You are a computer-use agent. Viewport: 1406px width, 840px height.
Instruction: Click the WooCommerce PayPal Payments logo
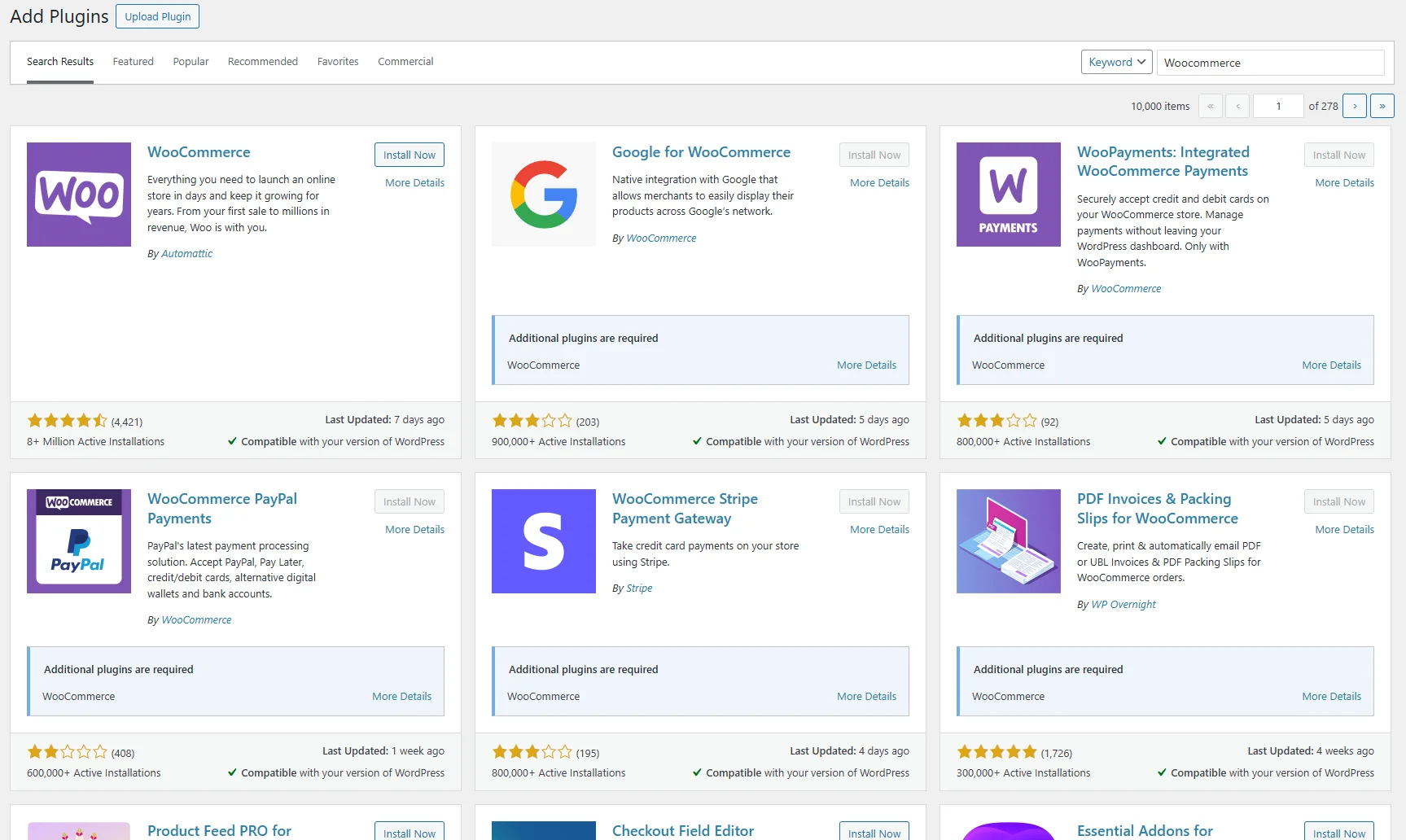tap(79, 541)
